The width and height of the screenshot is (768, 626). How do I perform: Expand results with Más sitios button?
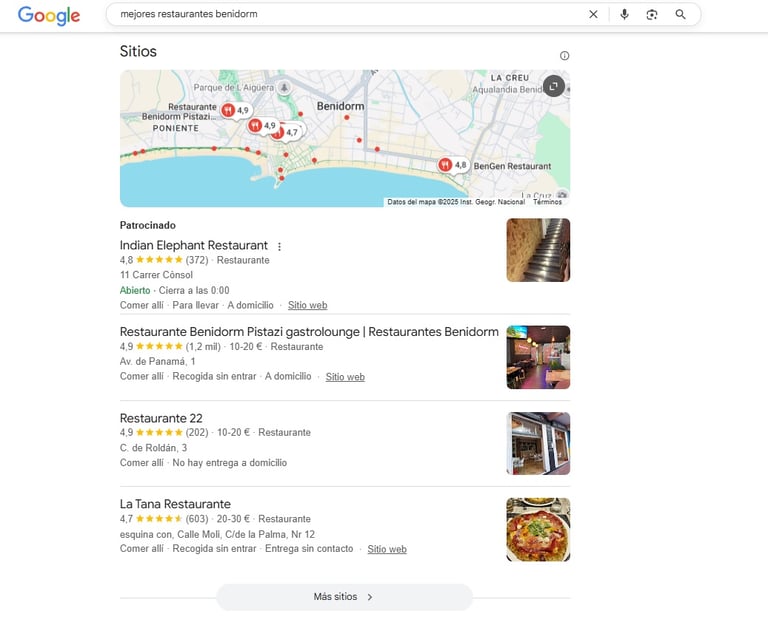click(344, 597)
